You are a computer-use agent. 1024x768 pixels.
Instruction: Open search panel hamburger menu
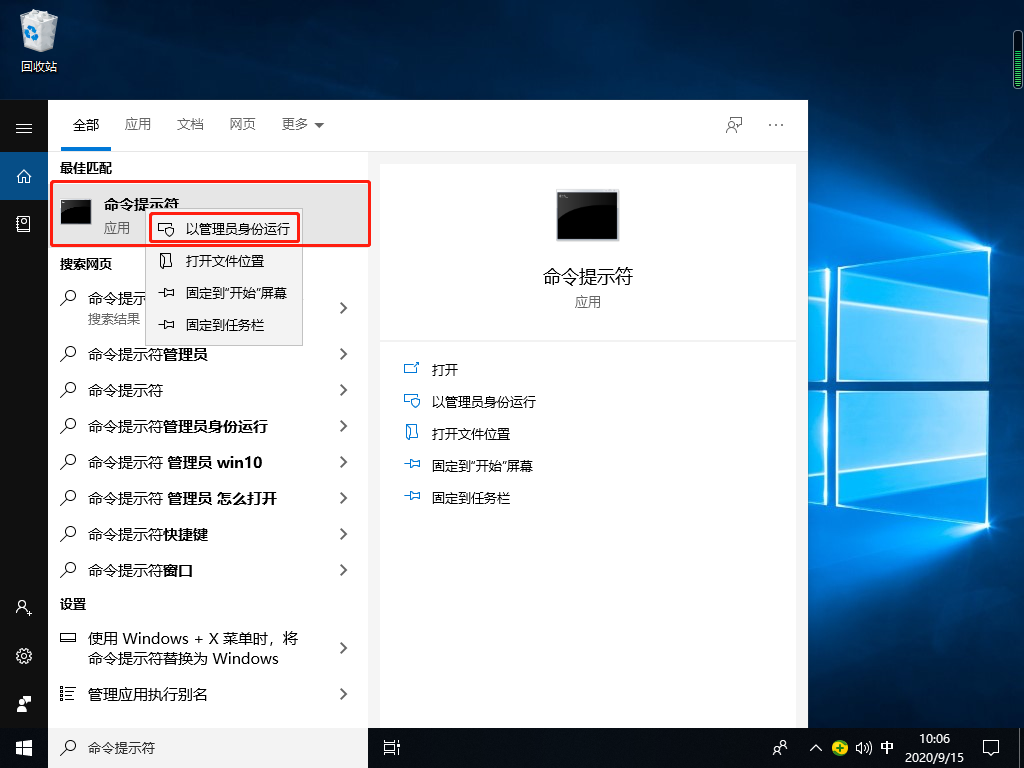click(24, 128)
